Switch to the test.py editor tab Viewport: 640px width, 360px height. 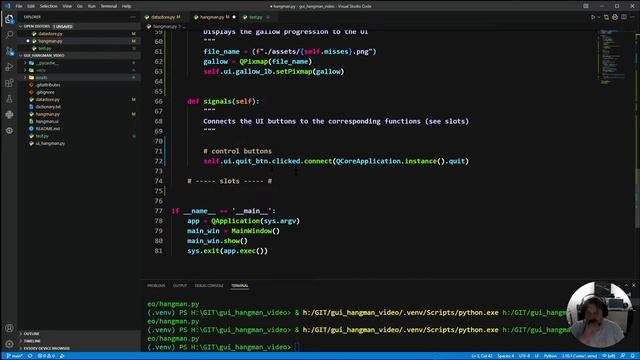pyautogui.click(x=256, y=17)
